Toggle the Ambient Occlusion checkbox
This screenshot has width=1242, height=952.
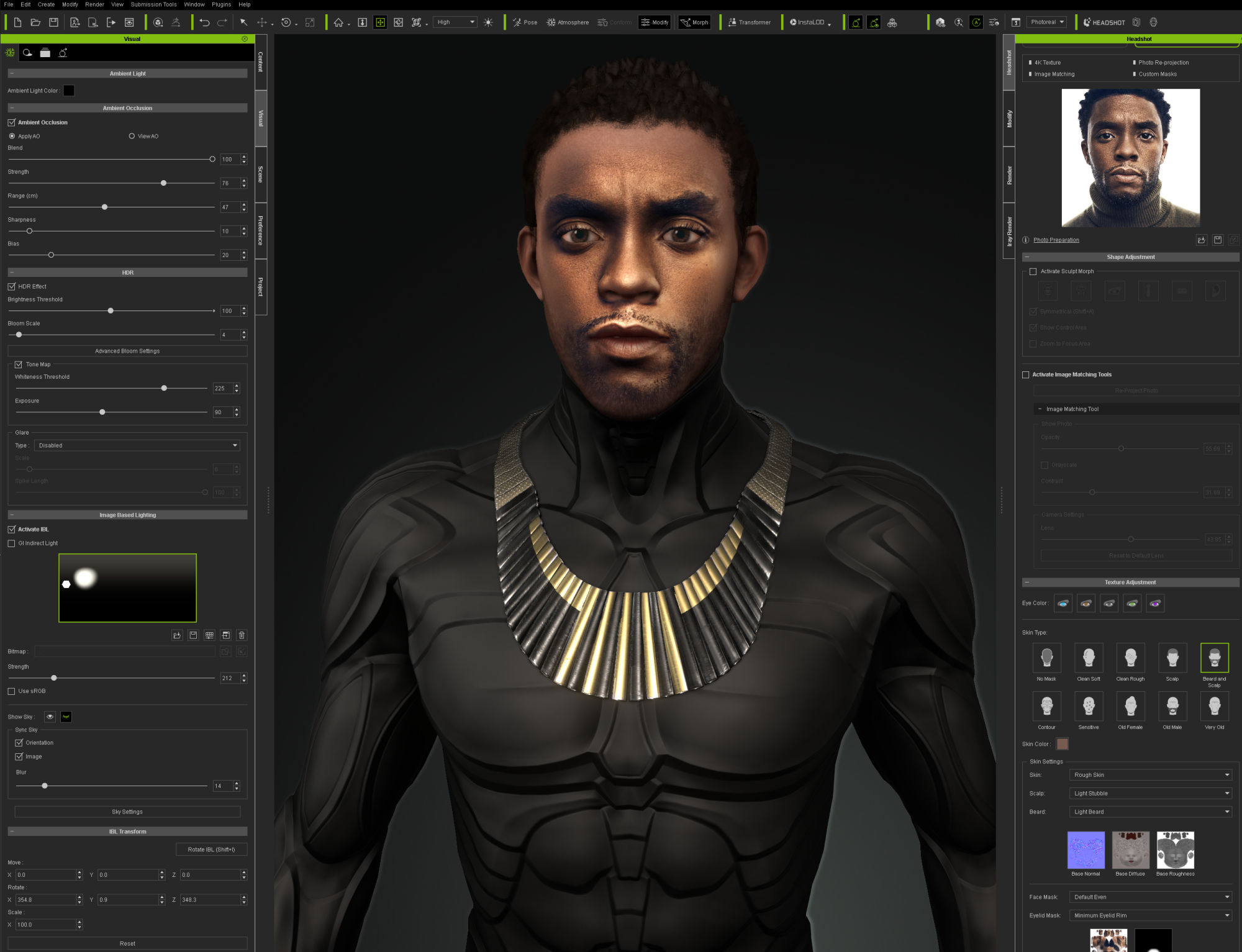(x=11, y=122)
